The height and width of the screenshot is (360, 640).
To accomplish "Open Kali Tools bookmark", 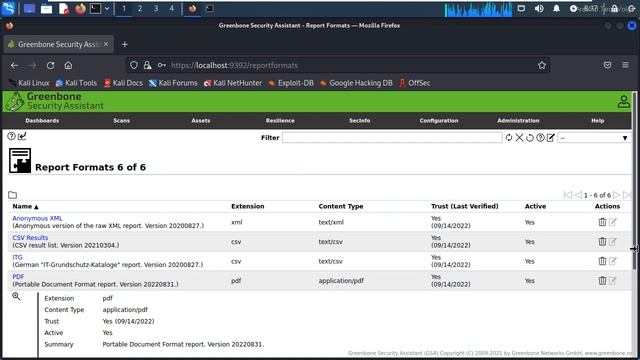I will tap(76, 83).
